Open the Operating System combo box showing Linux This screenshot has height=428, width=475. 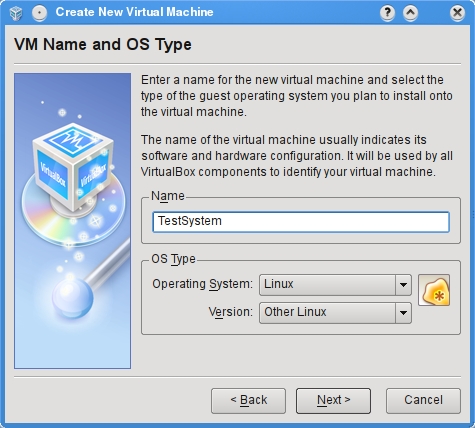point(335,285)
